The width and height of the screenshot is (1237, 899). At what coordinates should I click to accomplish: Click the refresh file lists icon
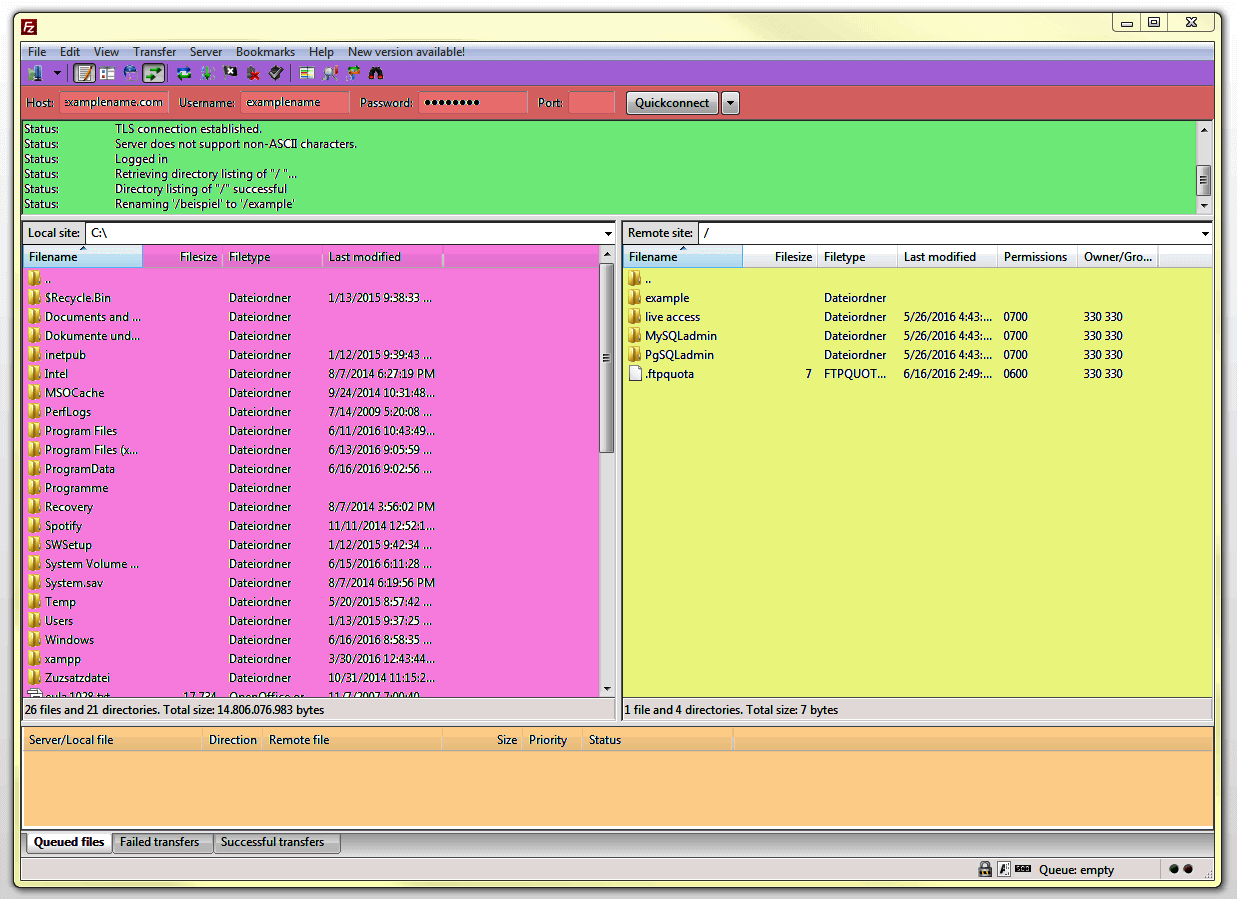pos(184,73)
